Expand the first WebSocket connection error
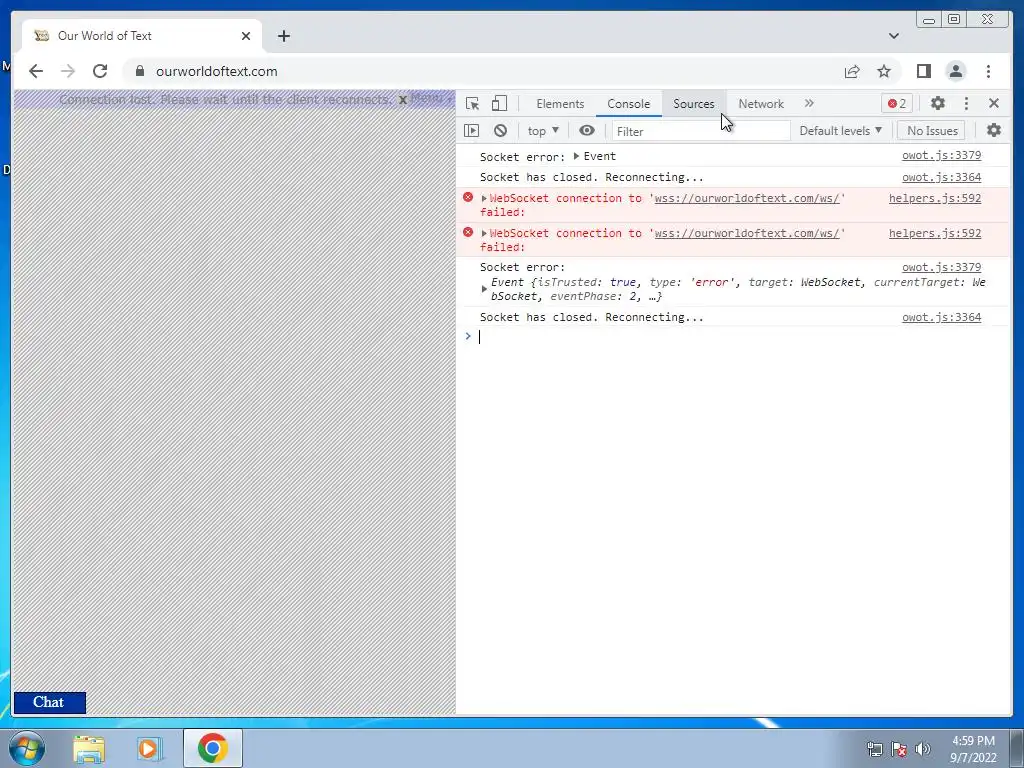This screenshot has width=1024, height=768. [x=484, y=198]
